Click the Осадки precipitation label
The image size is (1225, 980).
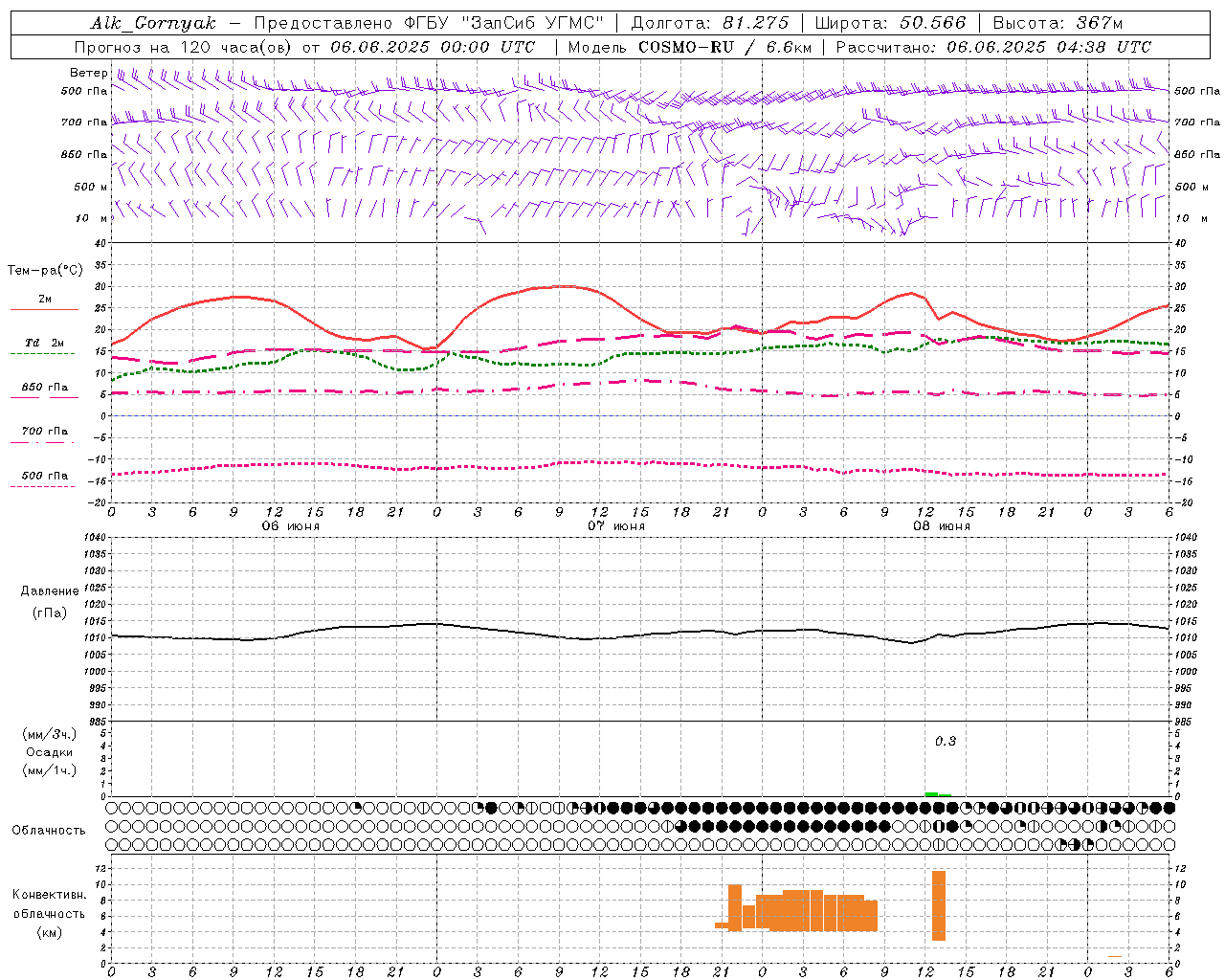50,752
